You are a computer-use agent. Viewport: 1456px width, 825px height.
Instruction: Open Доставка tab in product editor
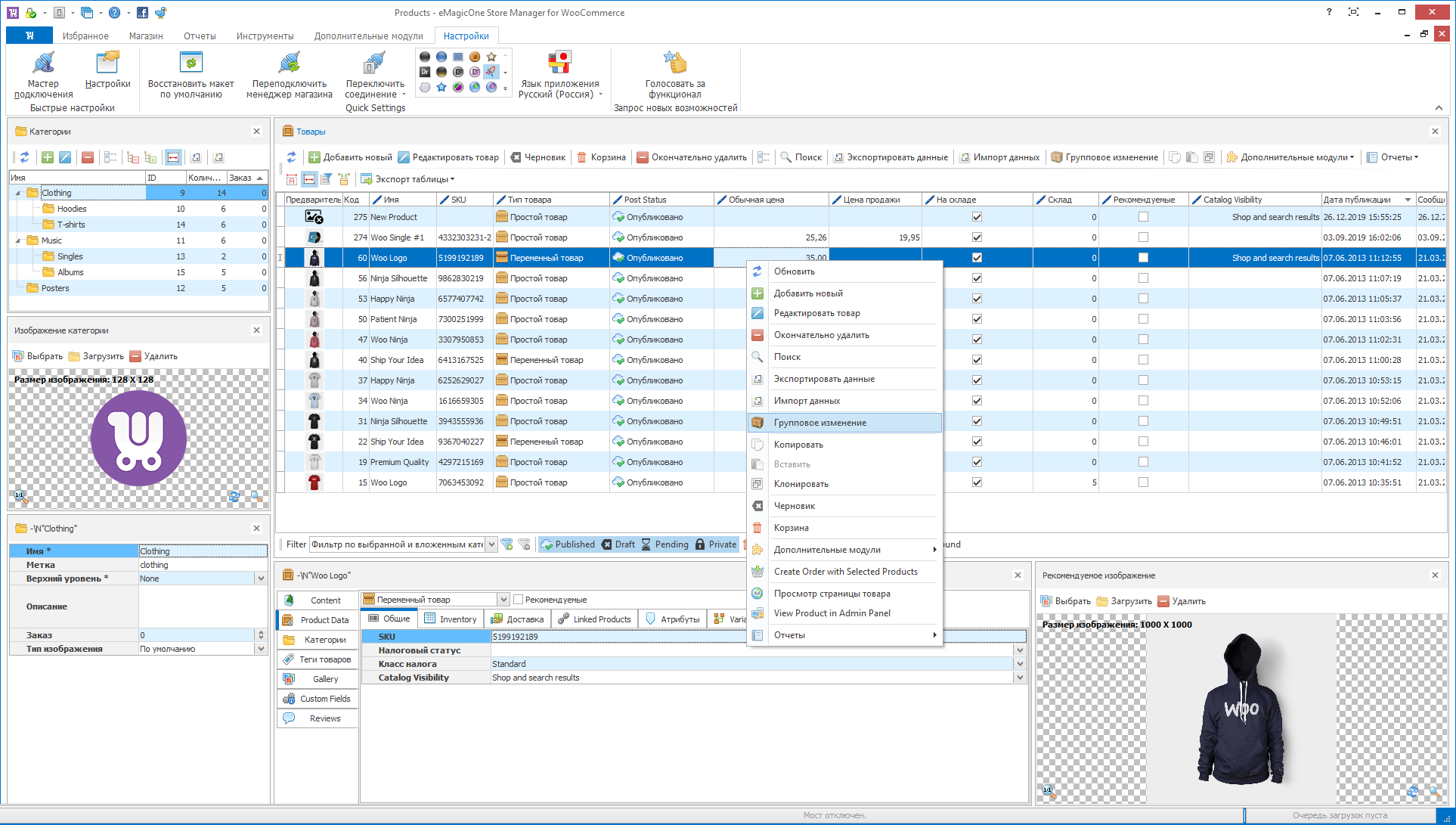[x=518, y=619]
